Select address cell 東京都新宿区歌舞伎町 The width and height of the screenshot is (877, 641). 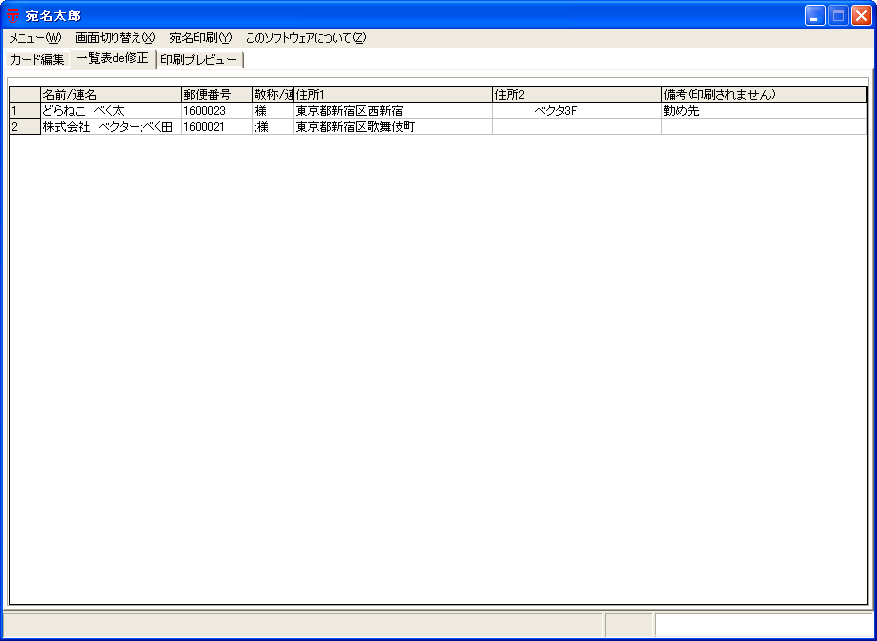click(393, 127)
